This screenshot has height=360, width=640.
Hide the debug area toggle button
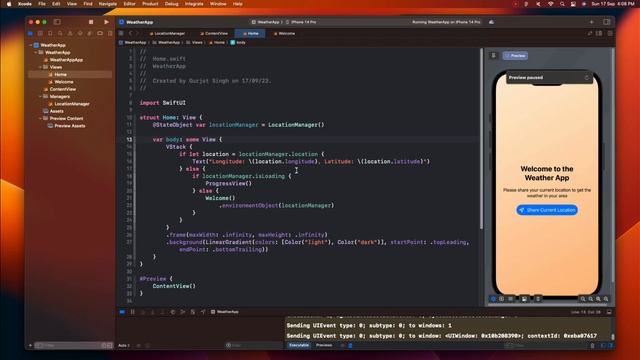coord(609,312)
